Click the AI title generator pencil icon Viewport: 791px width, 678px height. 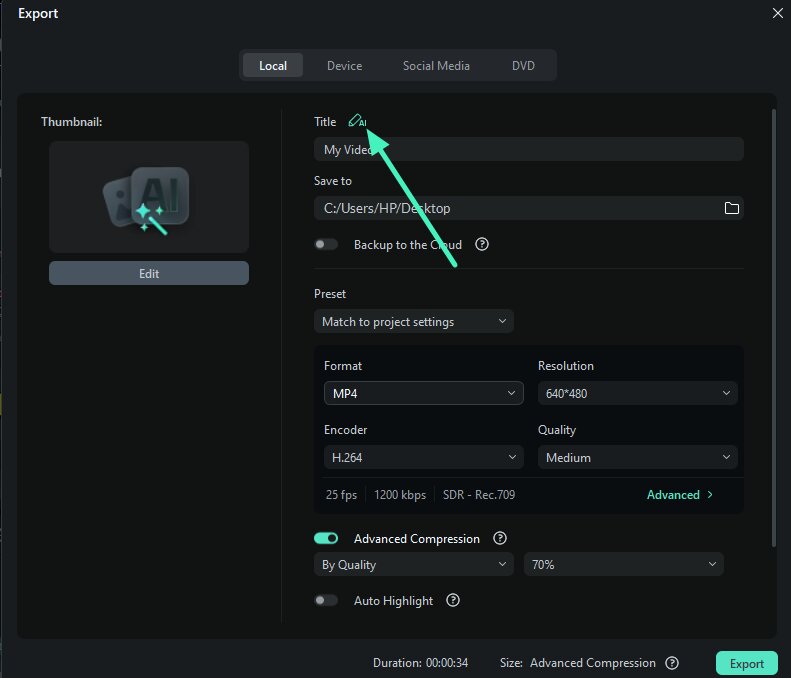coord(357,121)
